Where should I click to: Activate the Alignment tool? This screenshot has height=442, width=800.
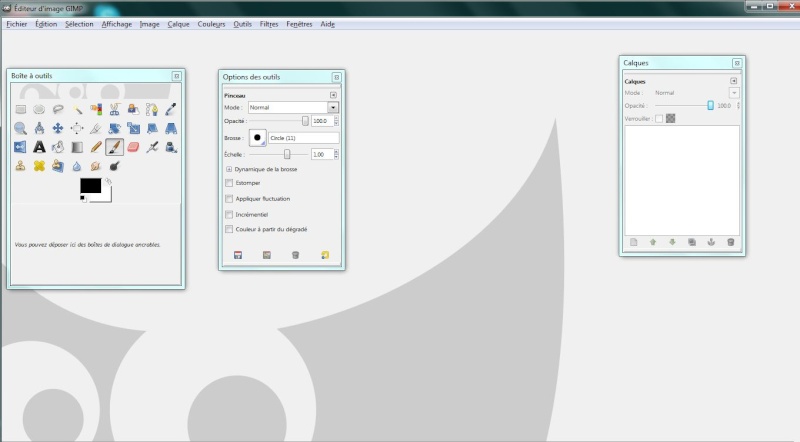(77, 128)
